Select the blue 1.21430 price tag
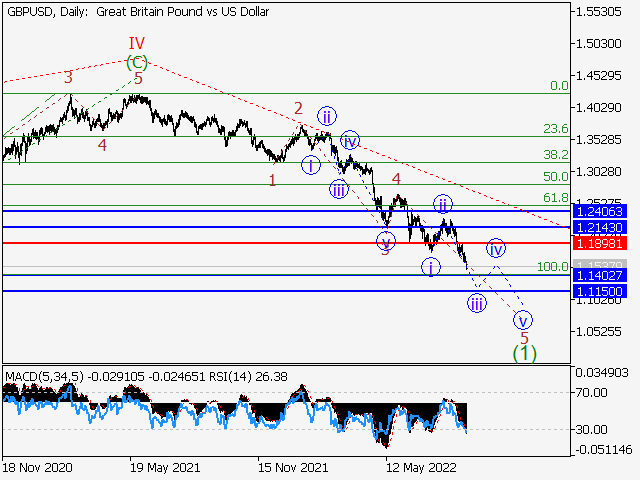Screen dimensions: 640x480 [600, 227]
